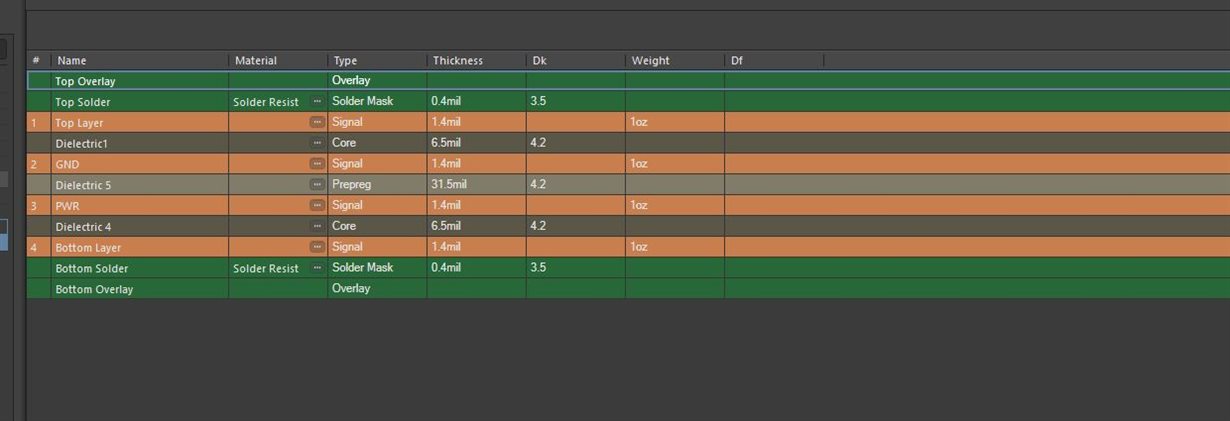This screenshot has height=421, width=1230.
Task: Click the Dk column header
Action: (x=576, y=61)
